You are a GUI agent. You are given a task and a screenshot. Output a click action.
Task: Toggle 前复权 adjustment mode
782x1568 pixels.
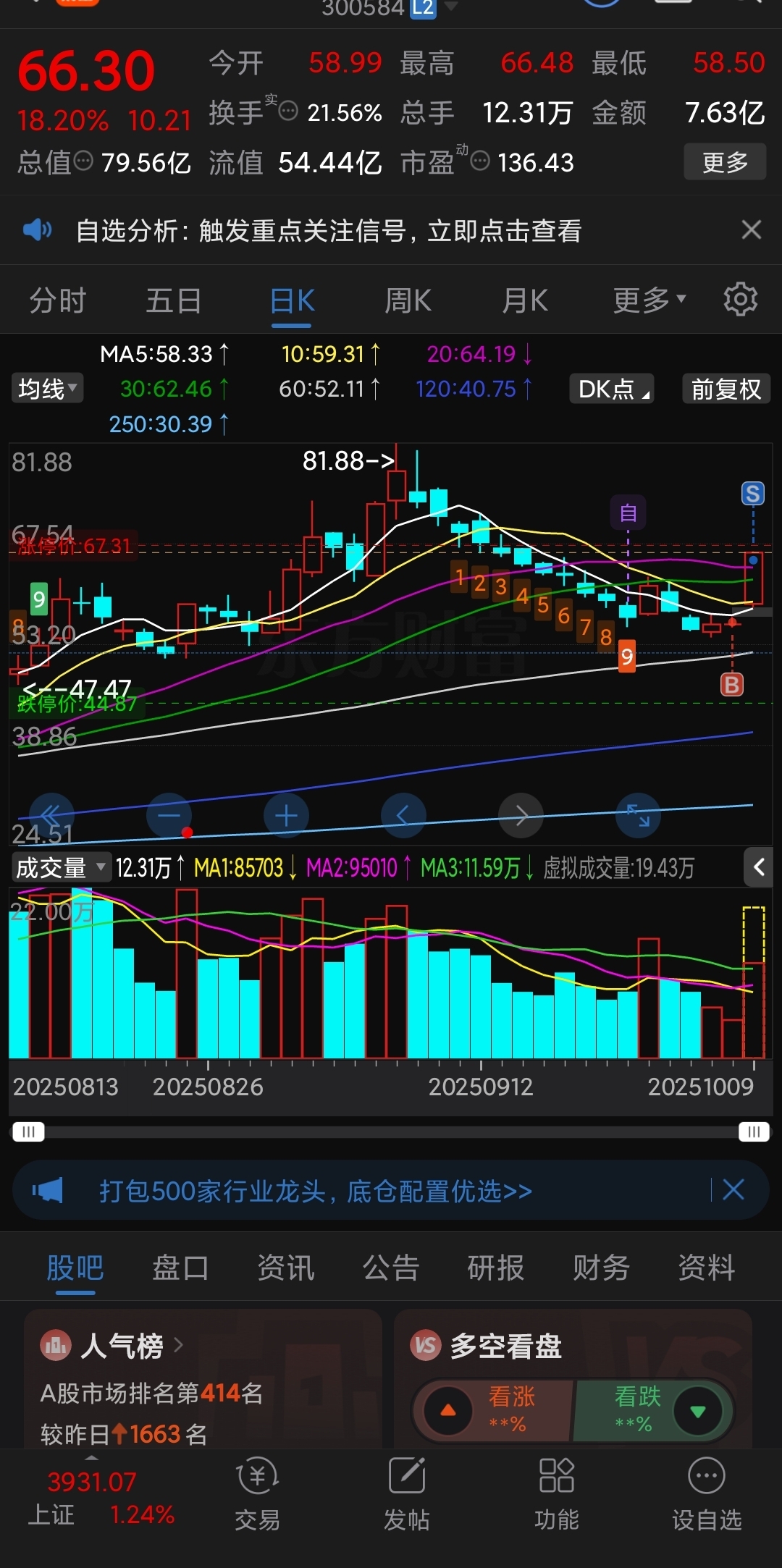click(726, 389)
